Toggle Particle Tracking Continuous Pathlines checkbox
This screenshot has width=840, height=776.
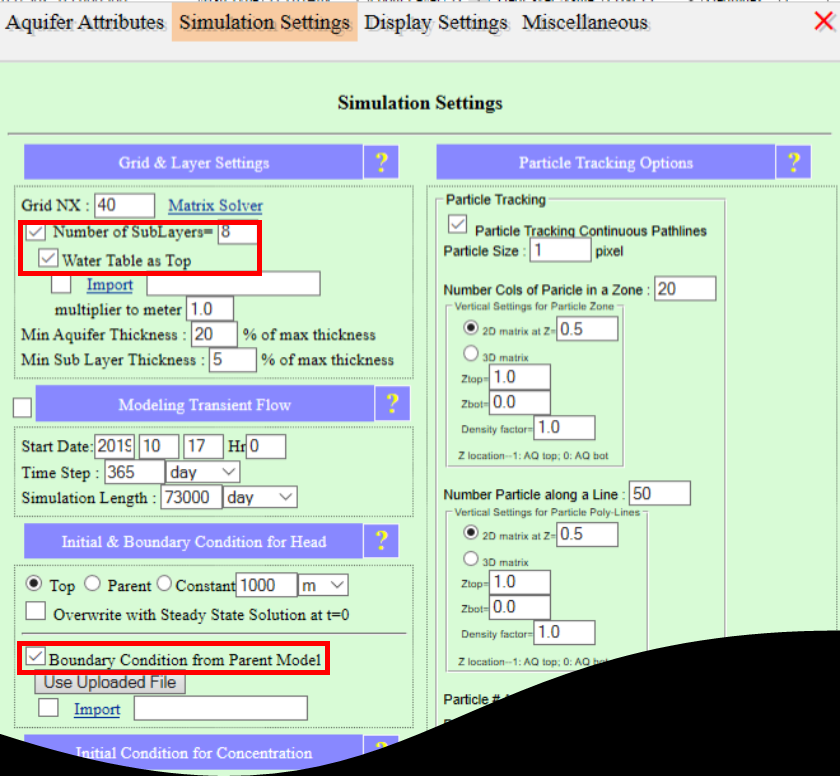pos(458,224)
